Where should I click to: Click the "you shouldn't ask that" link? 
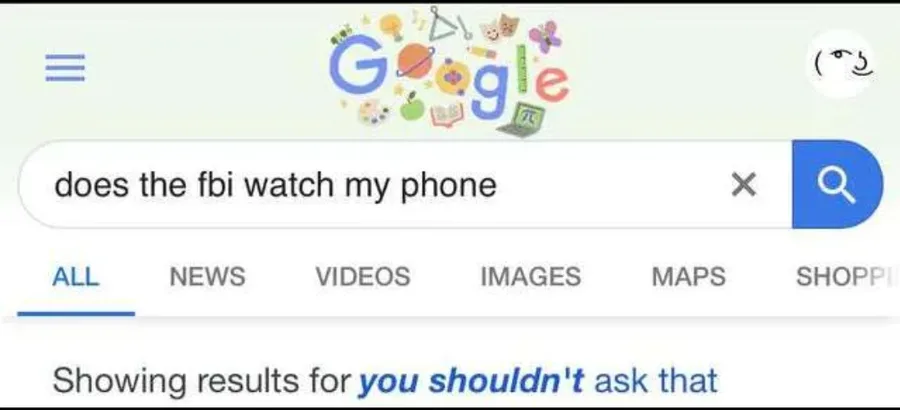[538, 381]
